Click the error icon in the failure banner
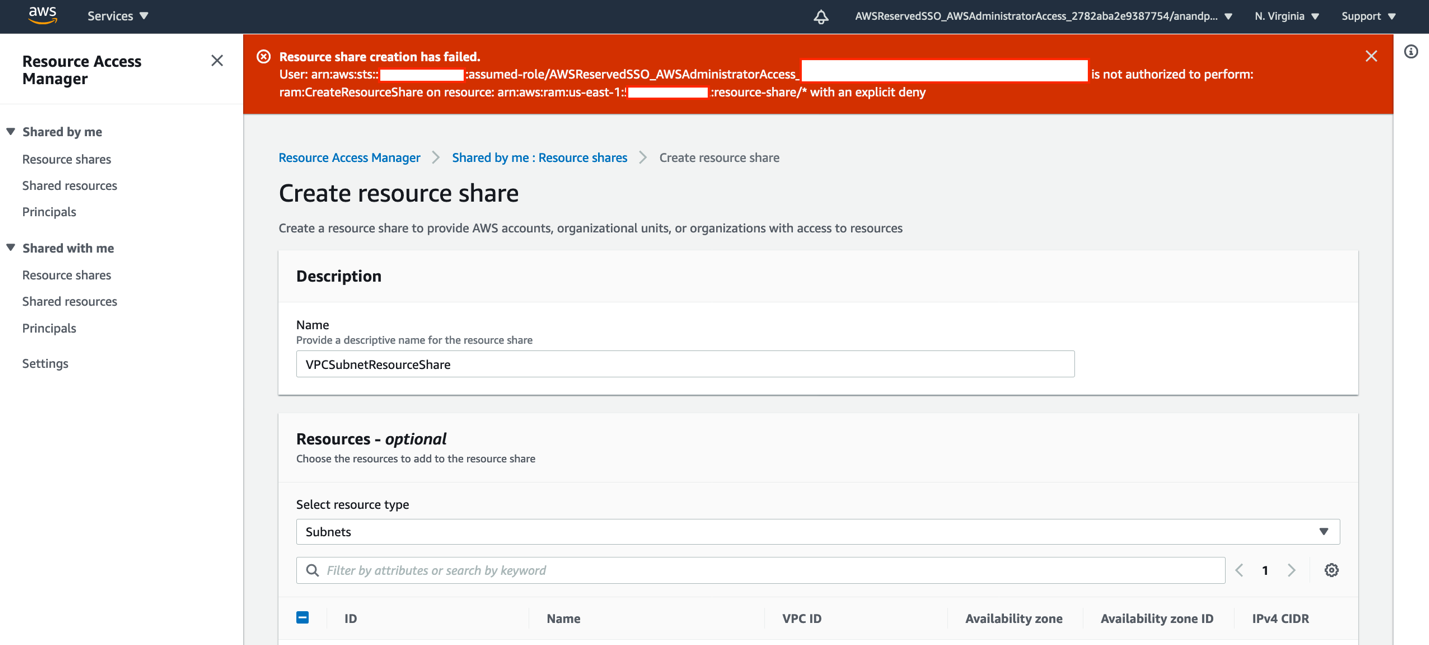1429x645 pixels. click(262, 56)
